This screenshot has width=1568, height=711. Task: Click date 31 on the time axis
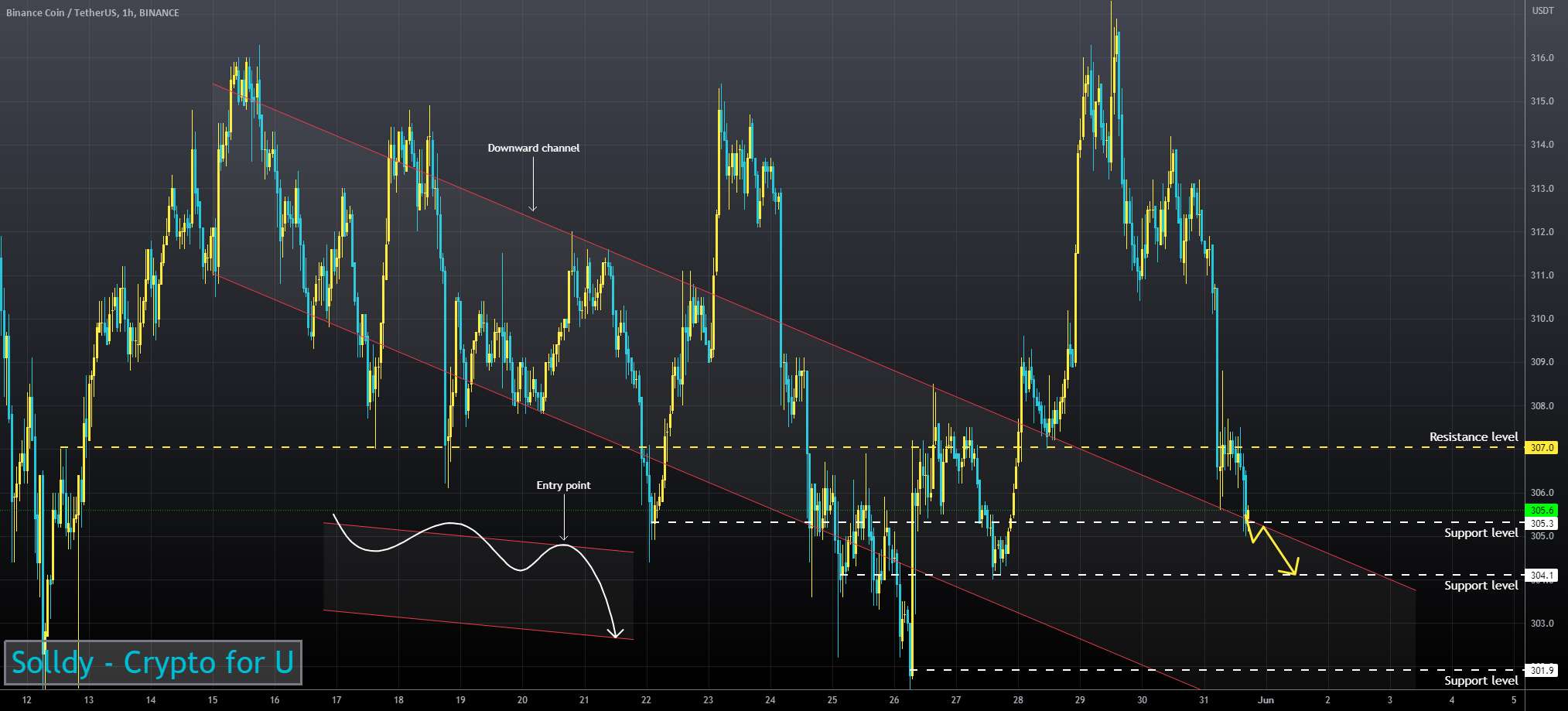click(x=1204, y=700)
